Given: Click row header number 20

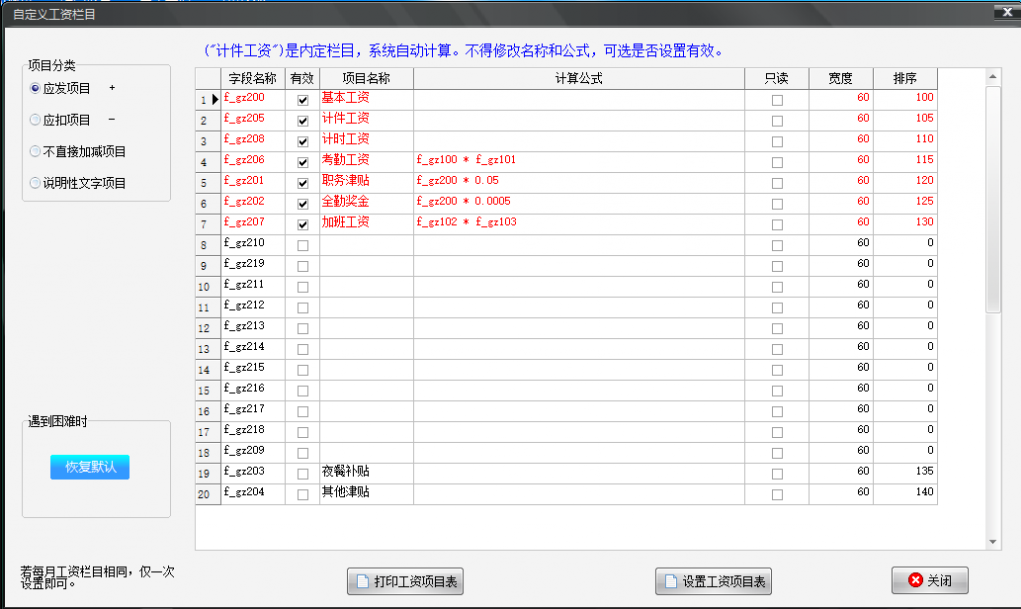Looking at the screenshot, I should pyautogui.click(x=204, y=495).
